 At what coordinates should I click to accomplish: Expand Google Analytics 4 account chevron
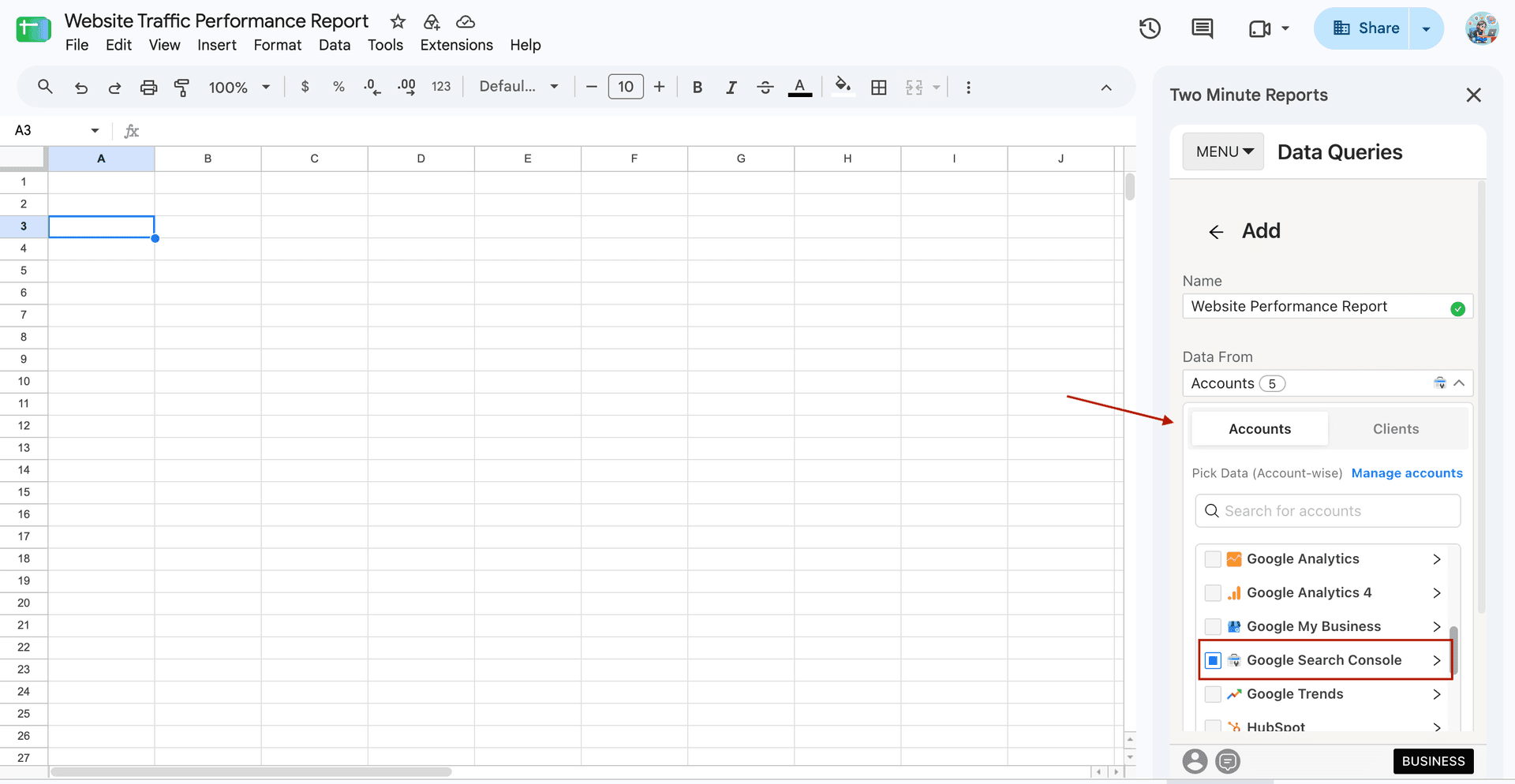click(x=1437, y=593)
